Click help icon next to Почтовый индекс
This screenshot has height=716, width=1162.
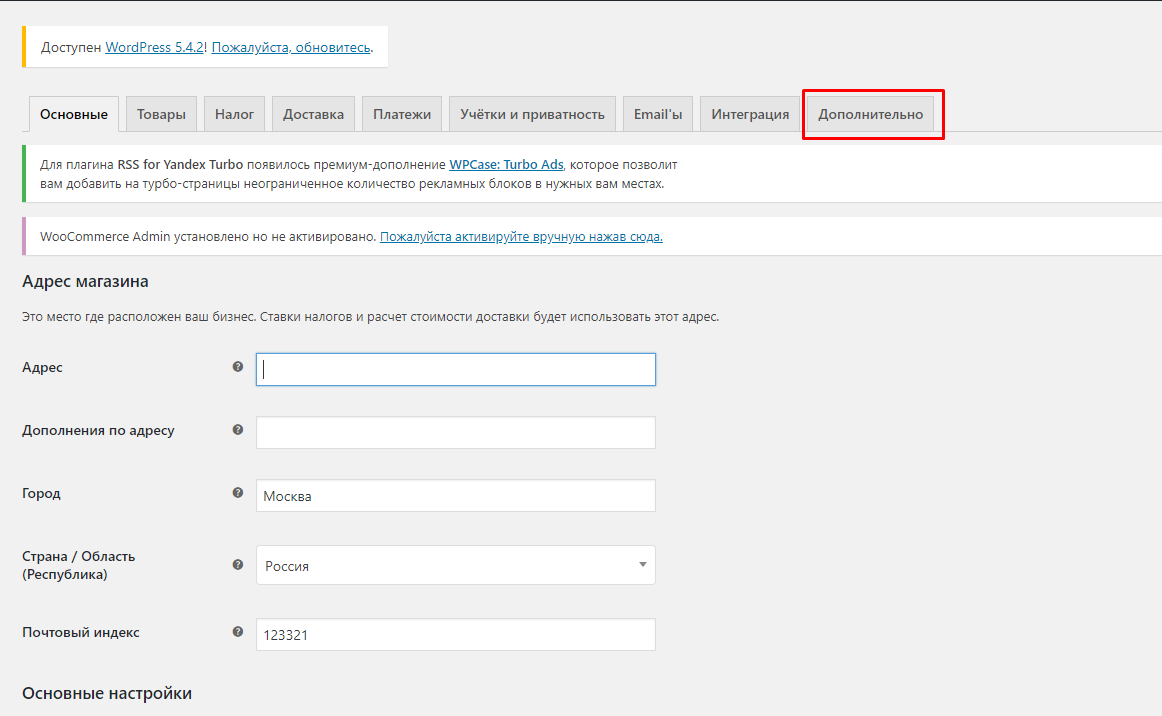[x=238, y=632]
